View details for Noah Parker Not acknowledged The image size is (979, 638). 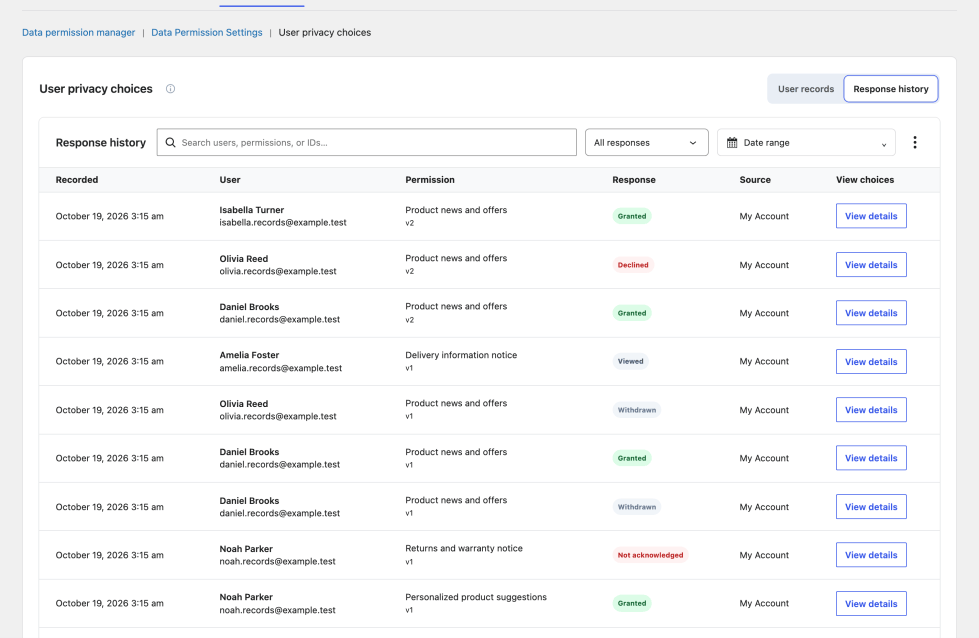871,554
